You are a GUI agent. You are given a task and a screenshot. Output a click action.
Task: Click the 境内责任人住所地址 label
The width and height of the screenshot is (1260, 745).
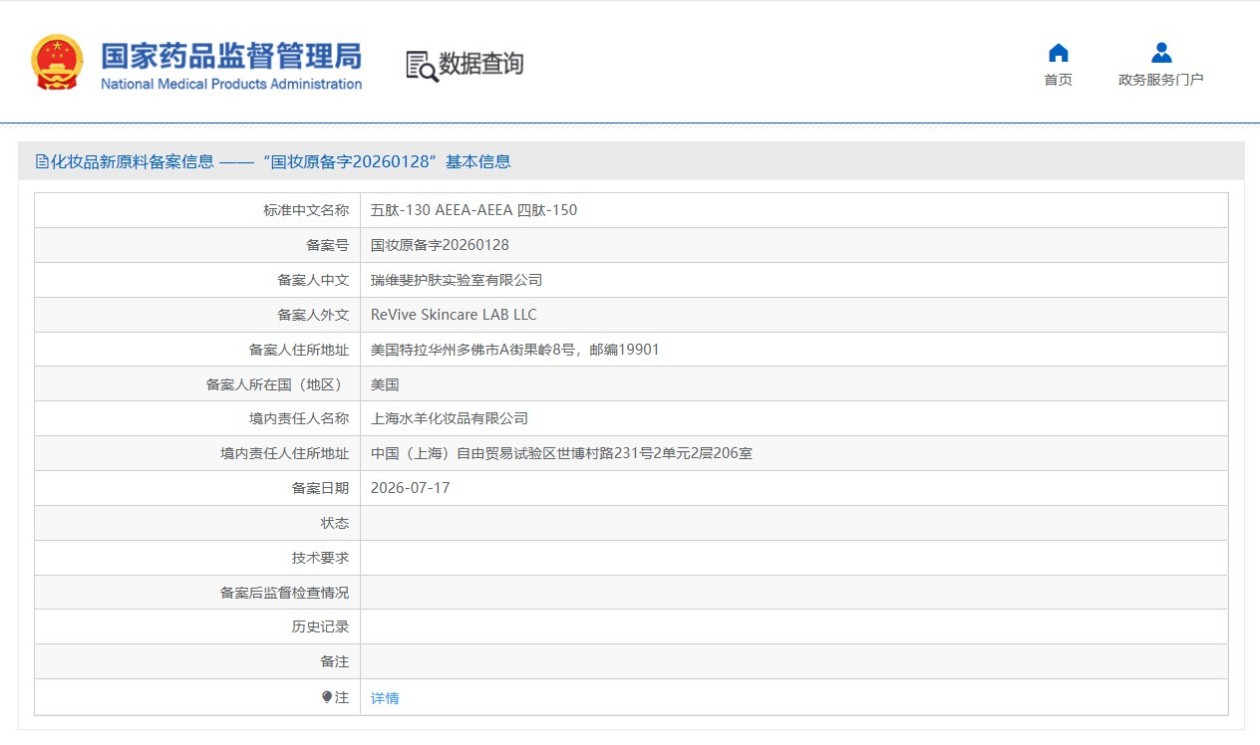point(285,453)
